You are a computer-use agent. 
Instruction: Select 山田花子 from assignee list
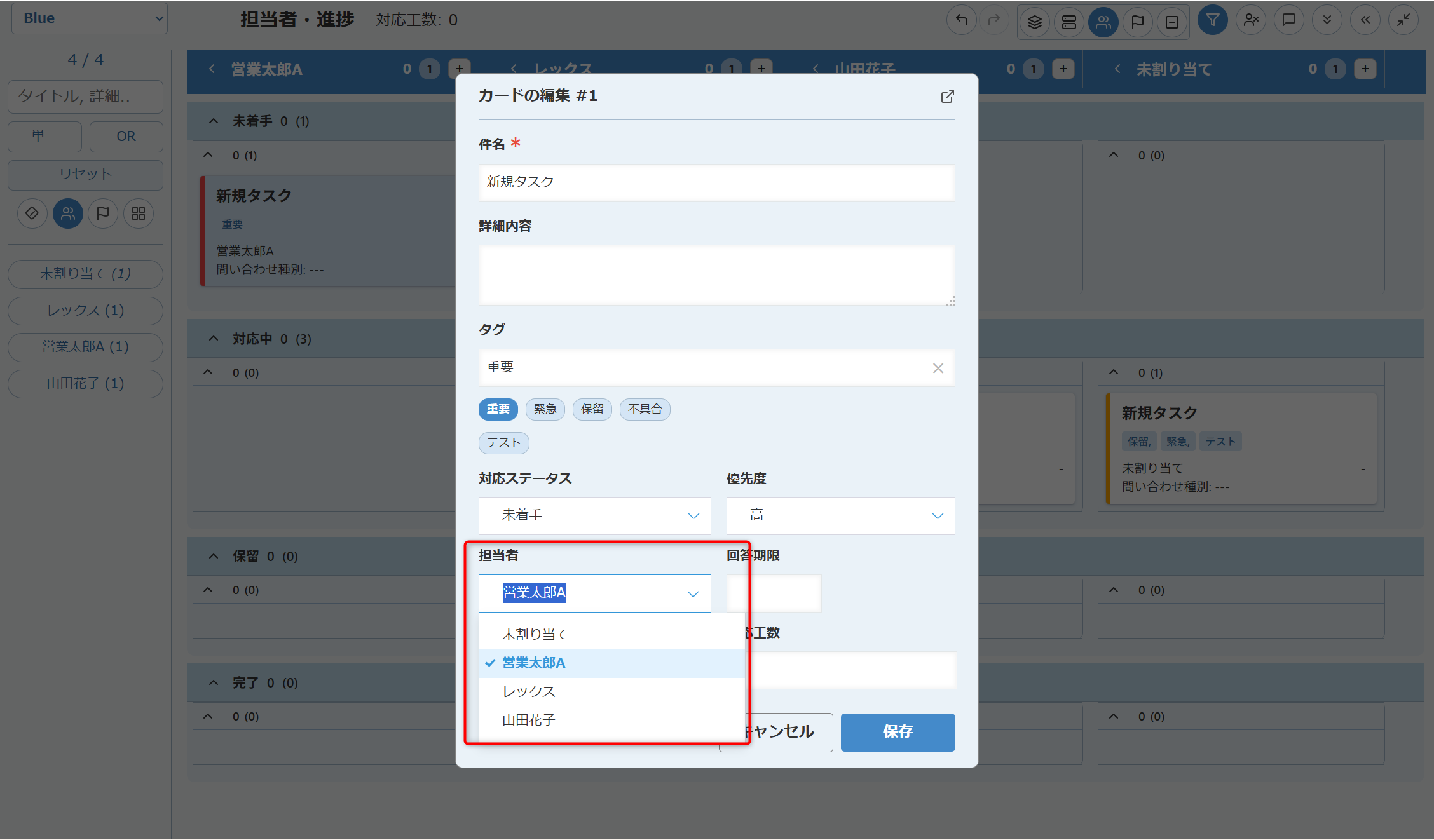(529, 720)
